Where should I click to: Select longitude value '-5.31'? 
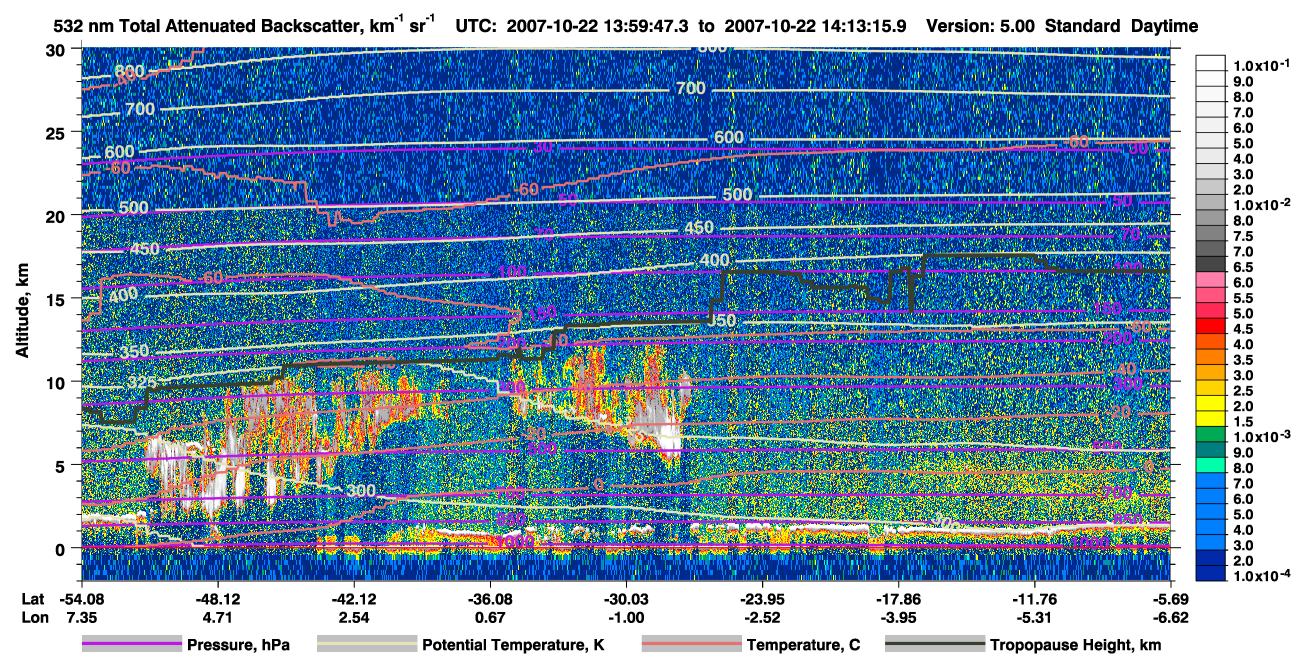[1035, 618]
